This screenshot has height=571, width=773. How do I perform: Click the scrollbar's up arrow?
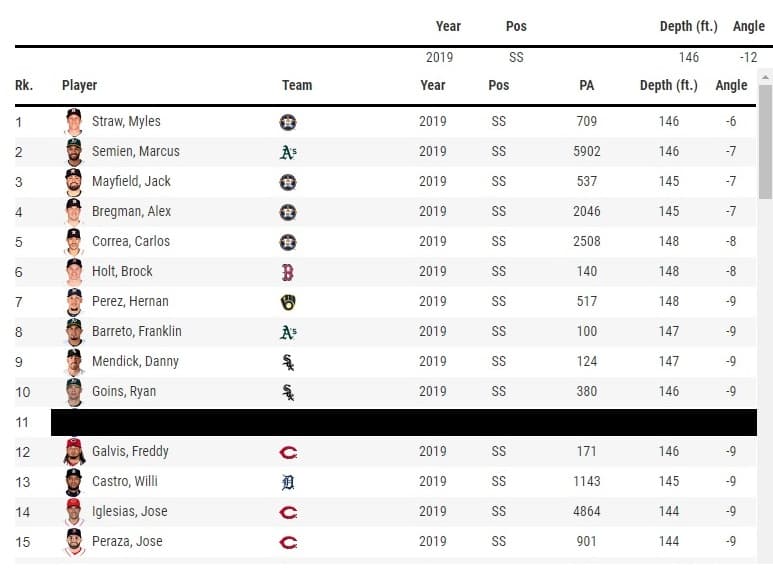766,76
